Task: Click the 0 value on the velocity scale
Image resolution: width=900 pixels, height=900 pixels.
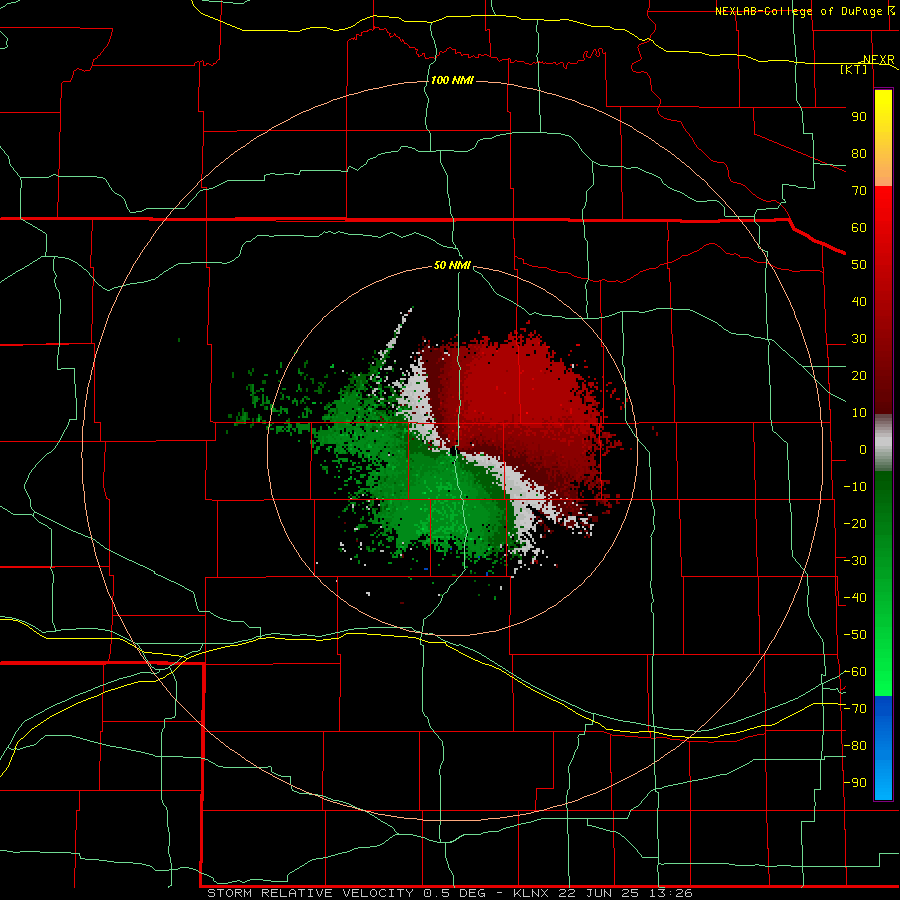Action: pos(863,449)
